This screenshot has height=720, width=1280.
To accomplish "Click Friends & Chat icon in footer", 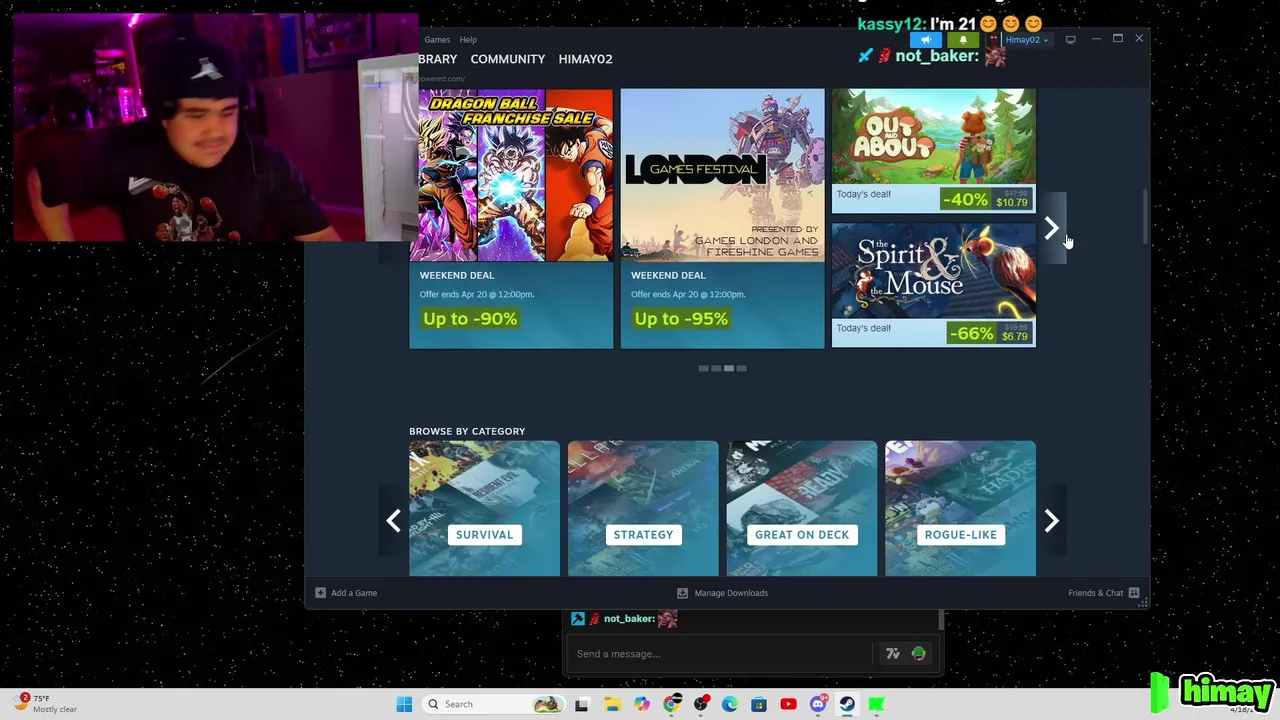I will point(1134,593).
